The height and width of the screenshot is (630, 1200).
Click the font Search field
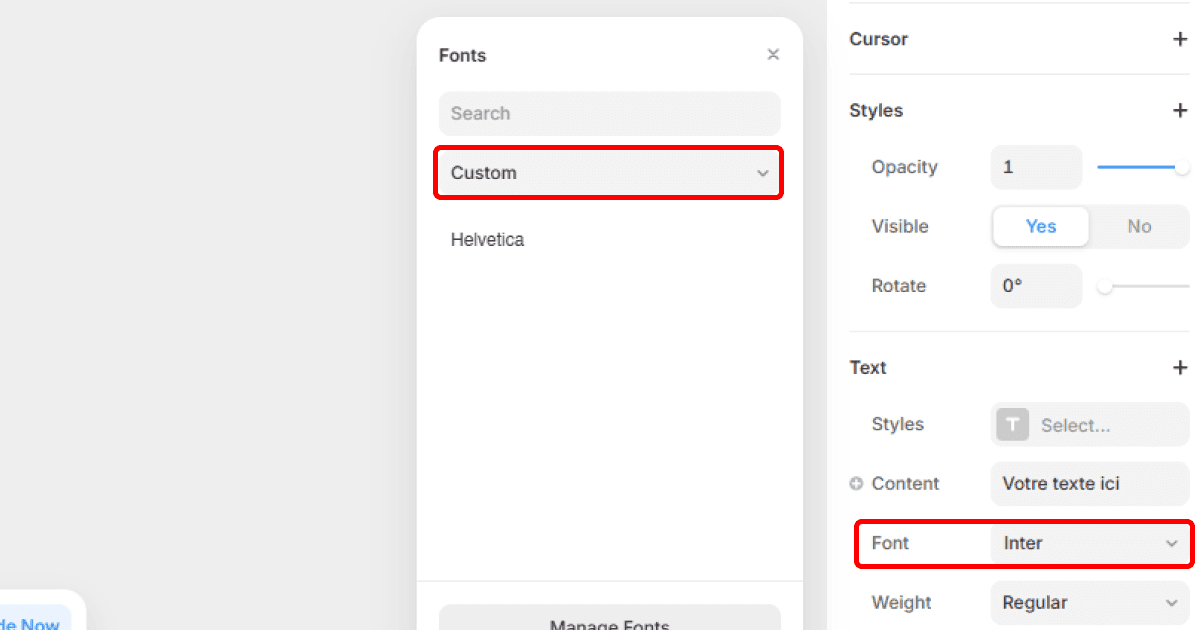609,113
